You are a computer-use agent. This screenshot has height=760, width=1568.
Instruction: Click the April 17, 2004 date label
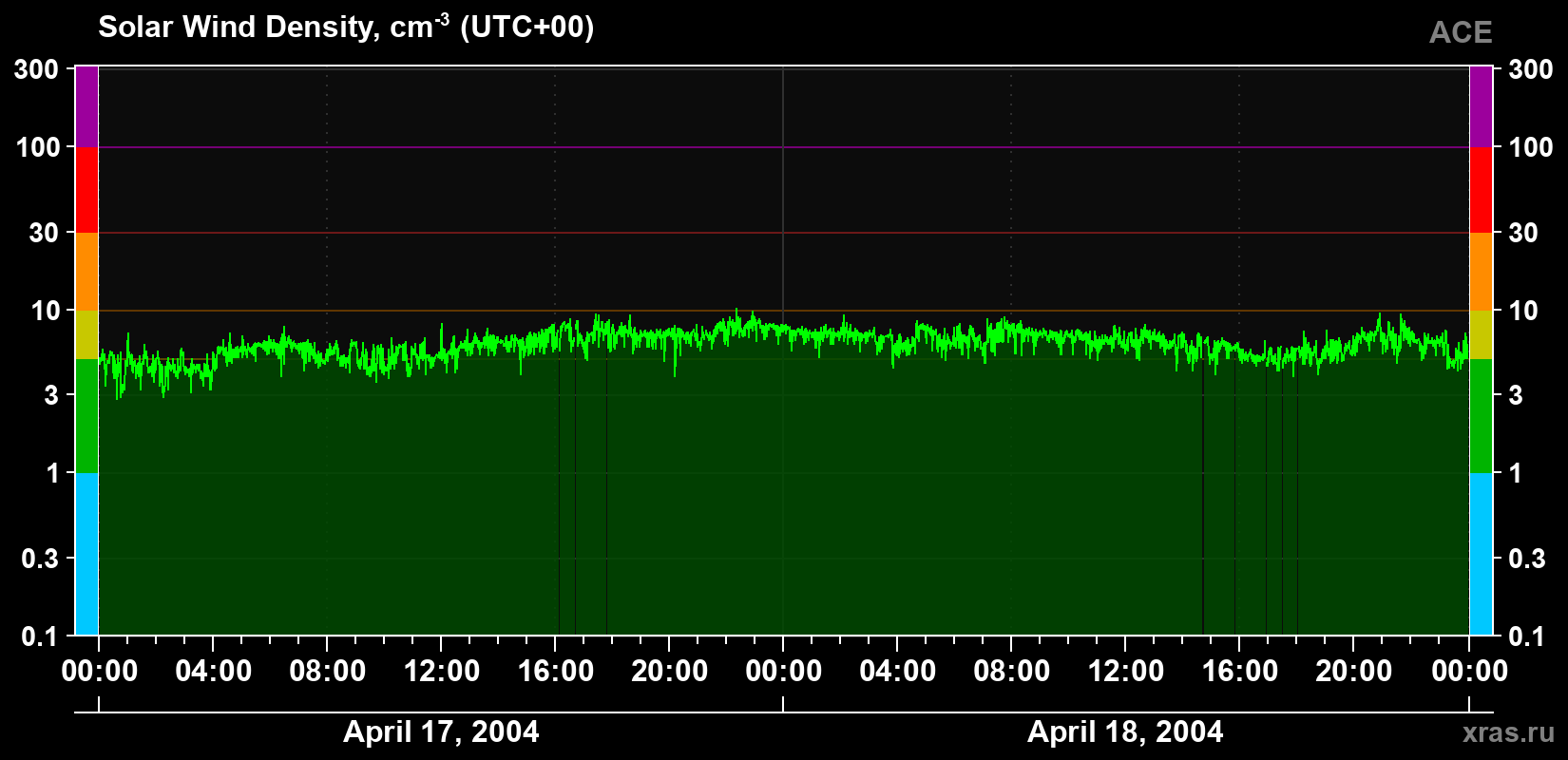coord(441,731)
